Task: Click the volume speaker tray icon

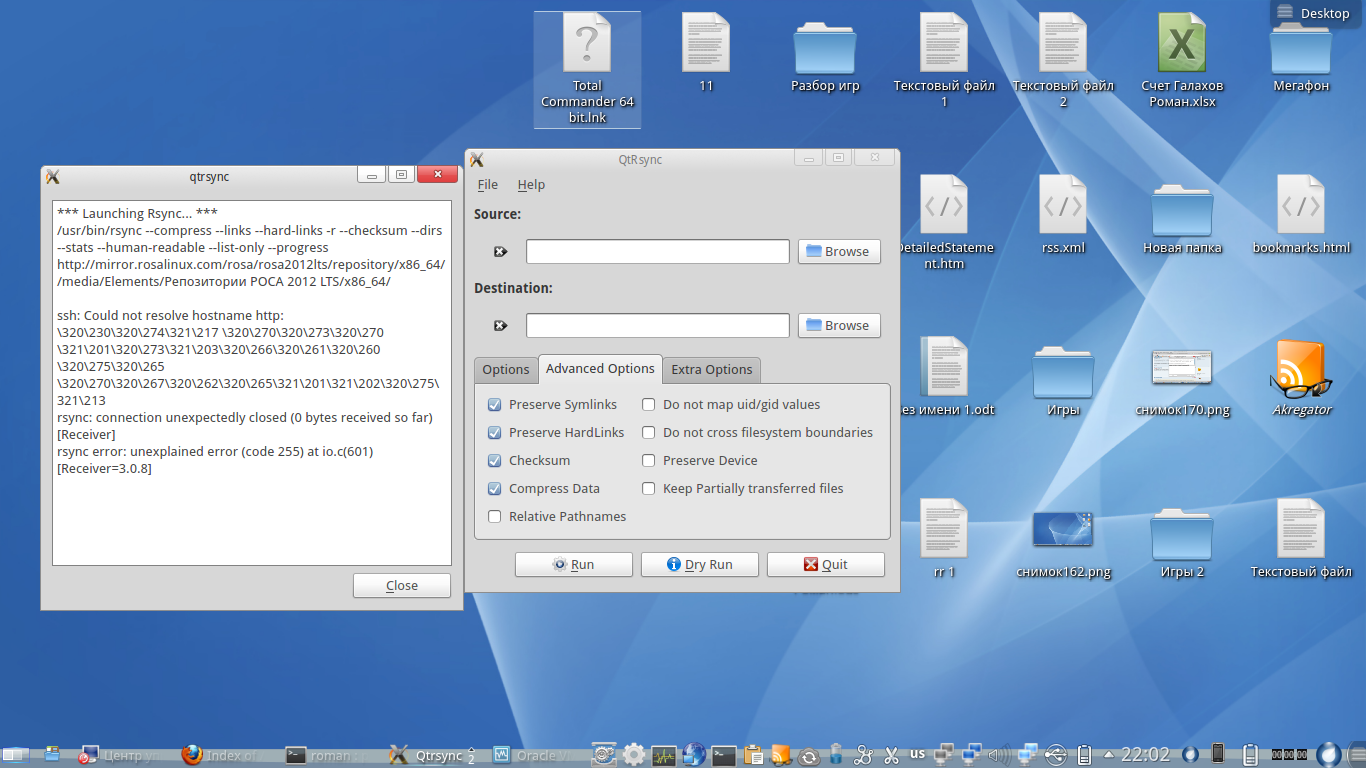Action: [998, 755]
